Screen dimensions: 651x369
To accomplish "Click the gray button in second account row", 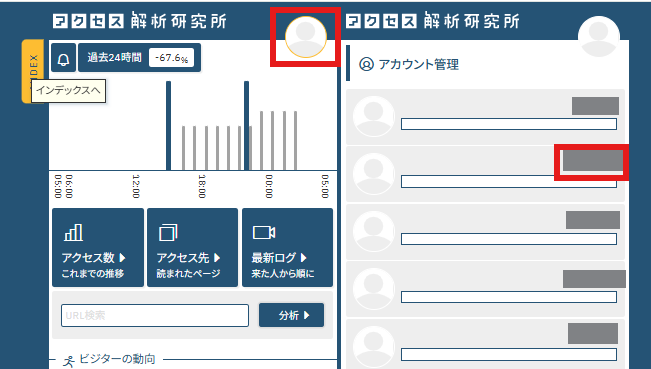I will point(593,161).
